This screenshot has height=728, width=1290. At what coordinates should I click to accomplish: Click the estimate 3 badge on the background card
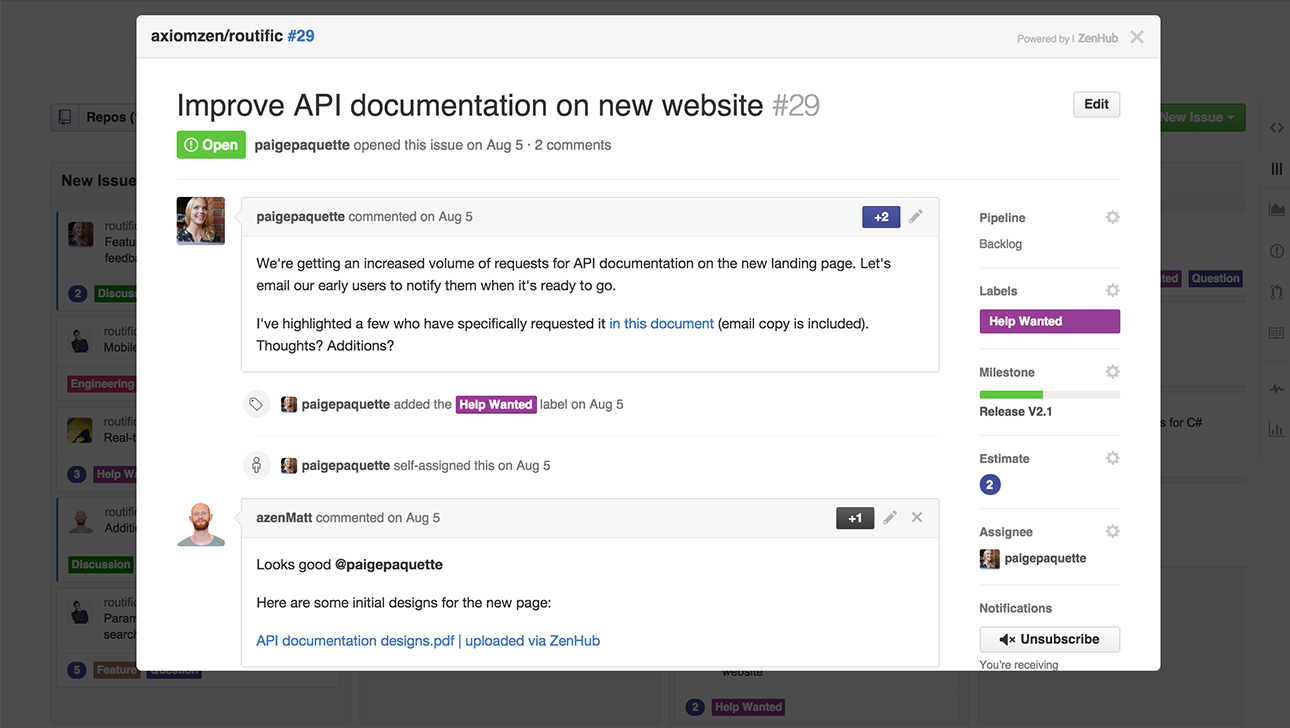pos(77,474)
